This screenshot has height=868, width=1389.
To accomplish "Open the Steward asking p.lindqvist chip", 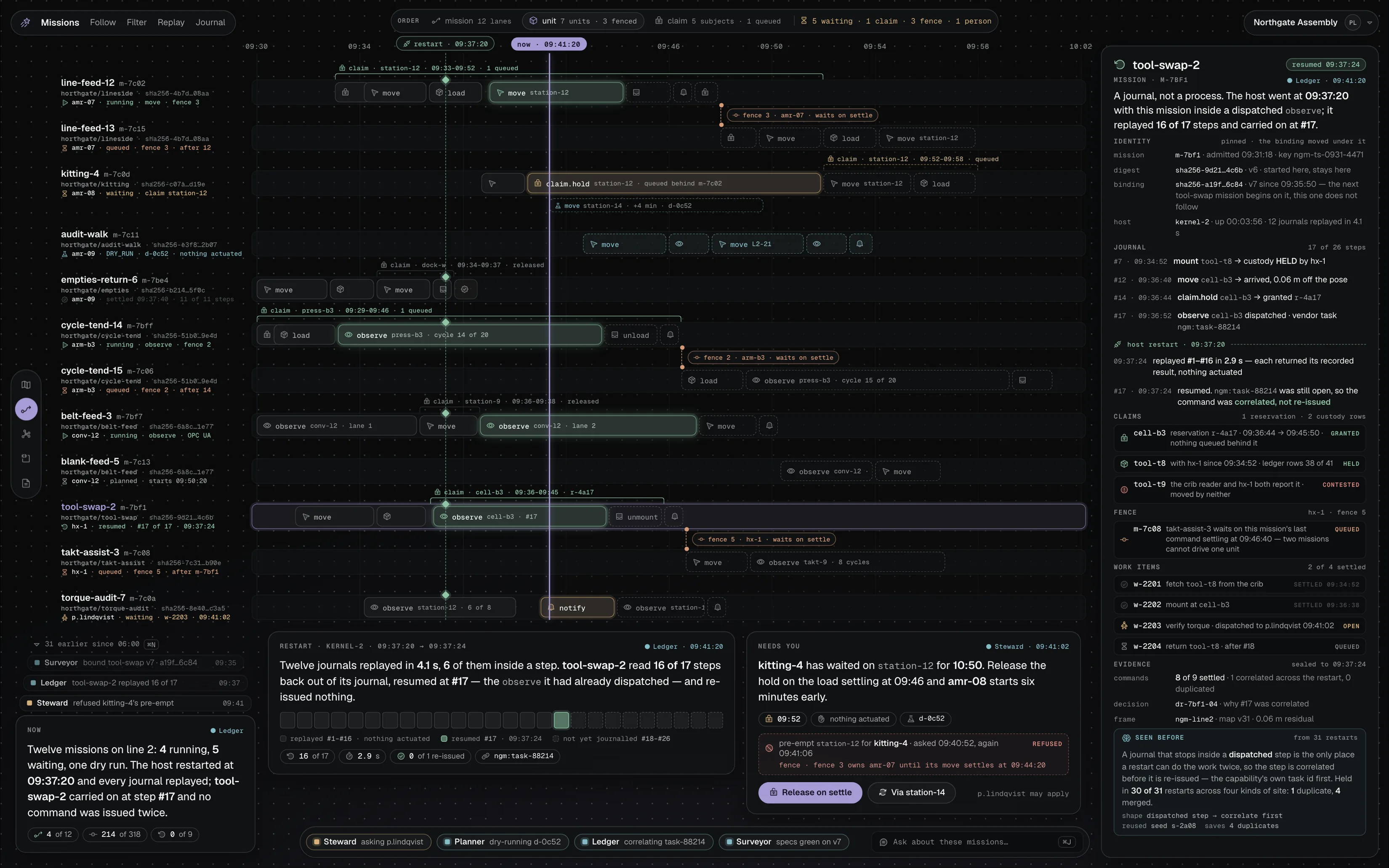I will click(368, 842).
